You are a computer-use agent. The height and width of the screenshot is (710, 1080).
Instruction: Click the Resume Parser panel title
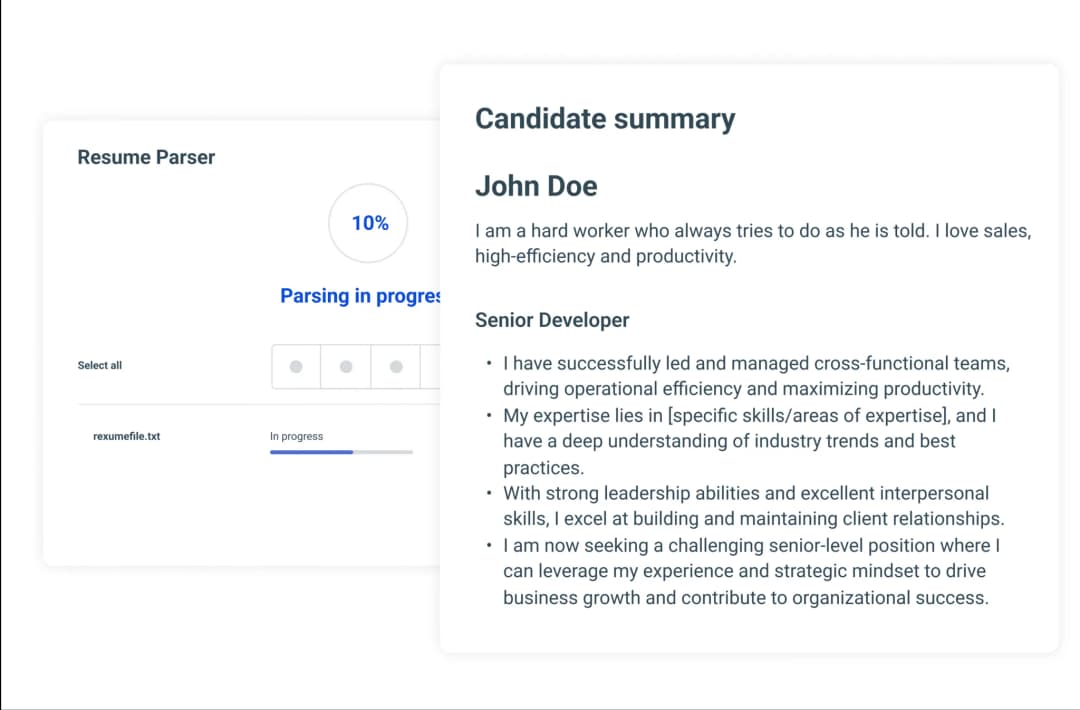146,157
